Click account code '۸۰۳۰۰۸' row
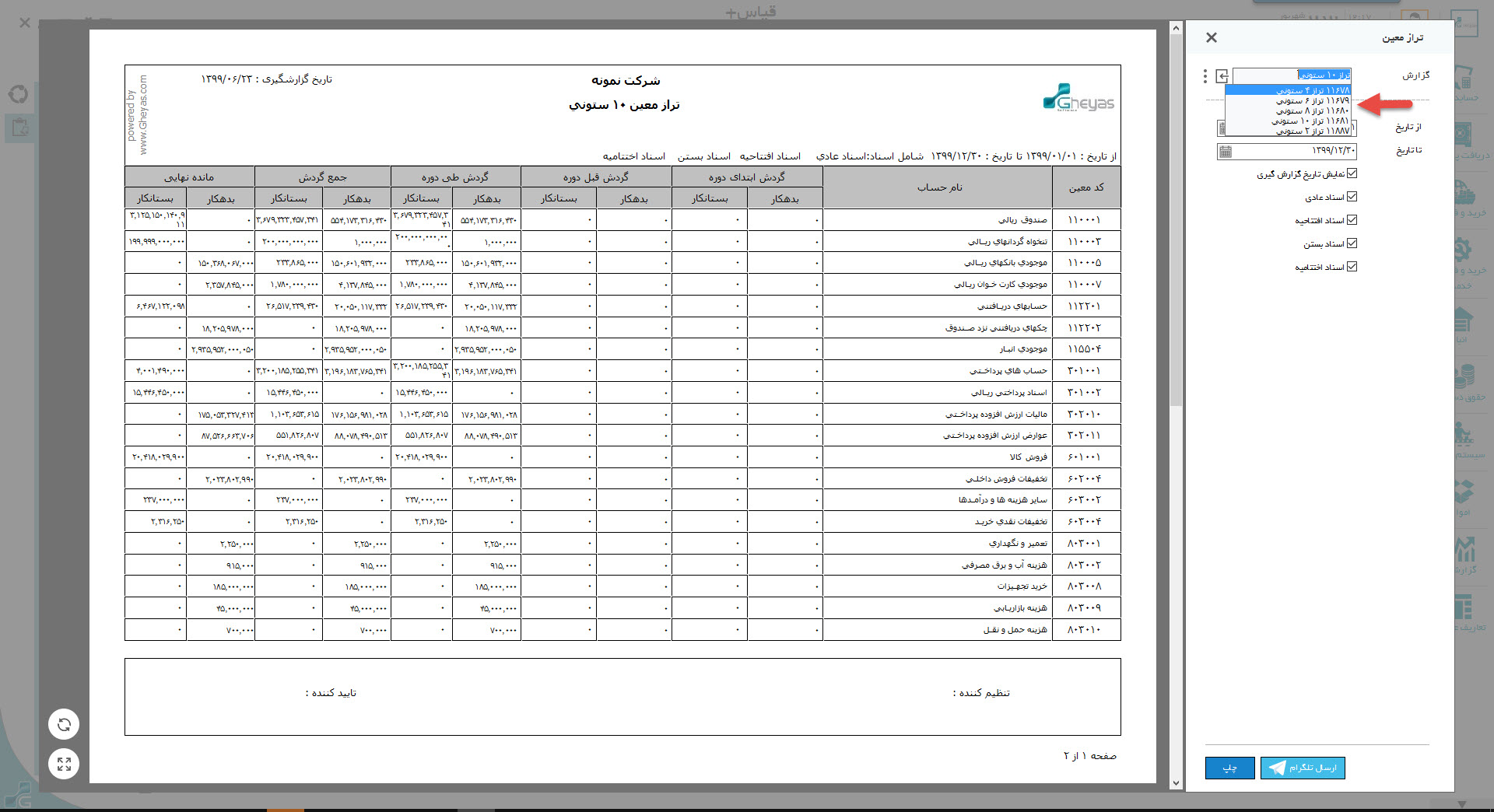The width and height of the screenshot is (1494, 812). pyautogui.click(x=1085, y=586)
